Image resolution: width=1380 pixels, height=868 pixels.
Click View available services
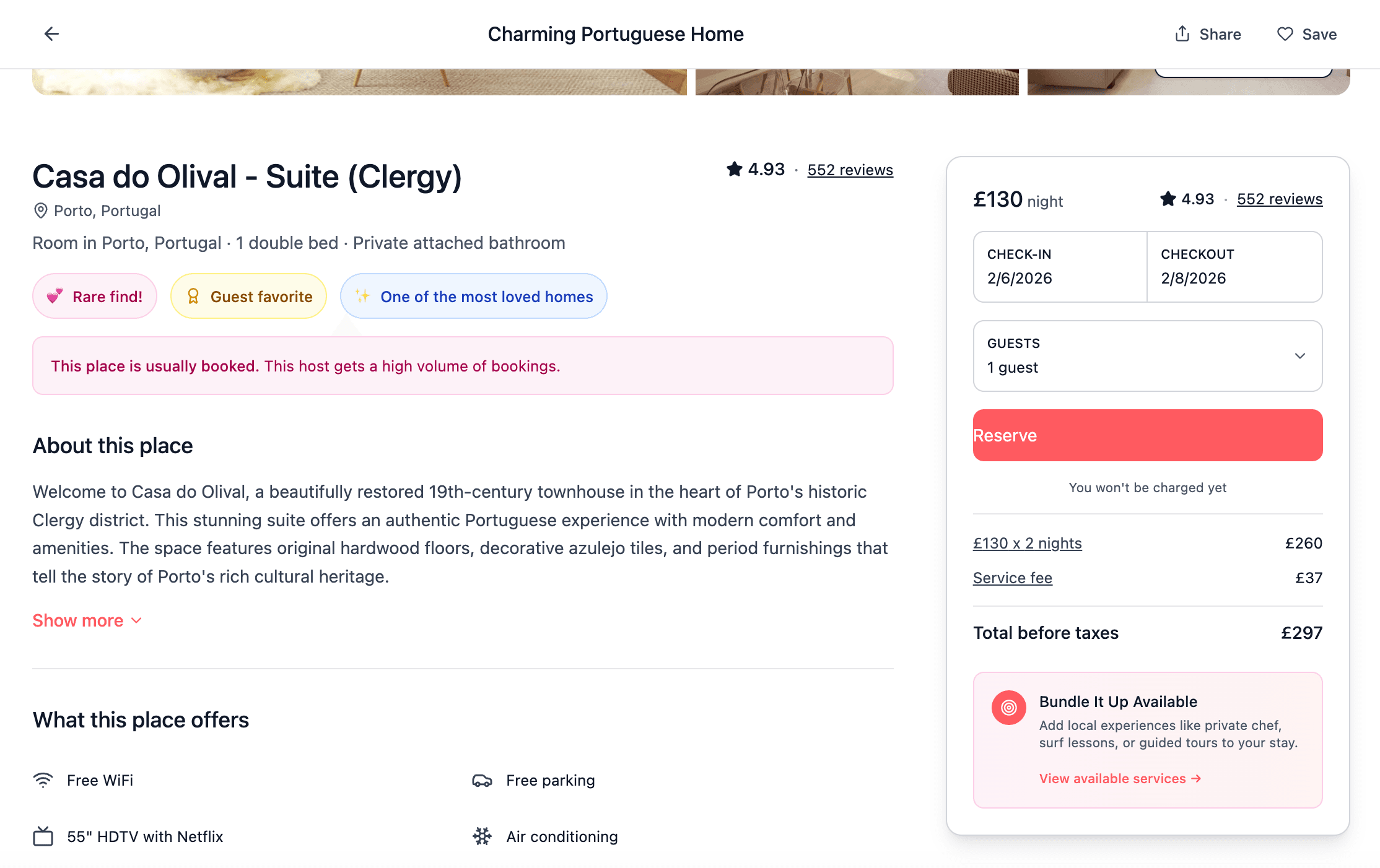1118,778
